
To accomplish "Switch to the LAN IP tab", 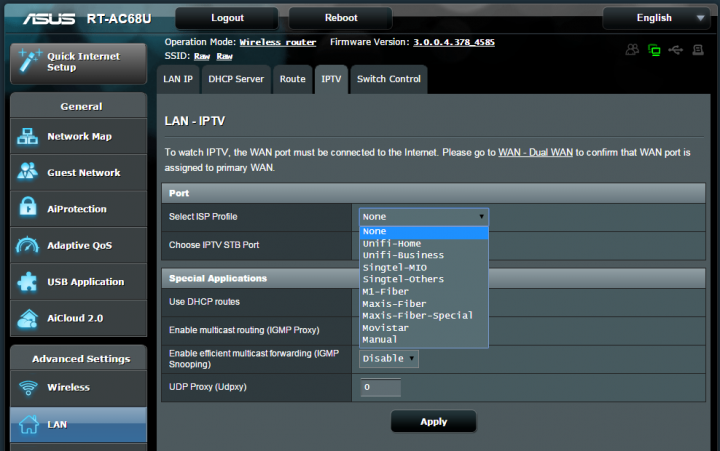I will [178, 79].
